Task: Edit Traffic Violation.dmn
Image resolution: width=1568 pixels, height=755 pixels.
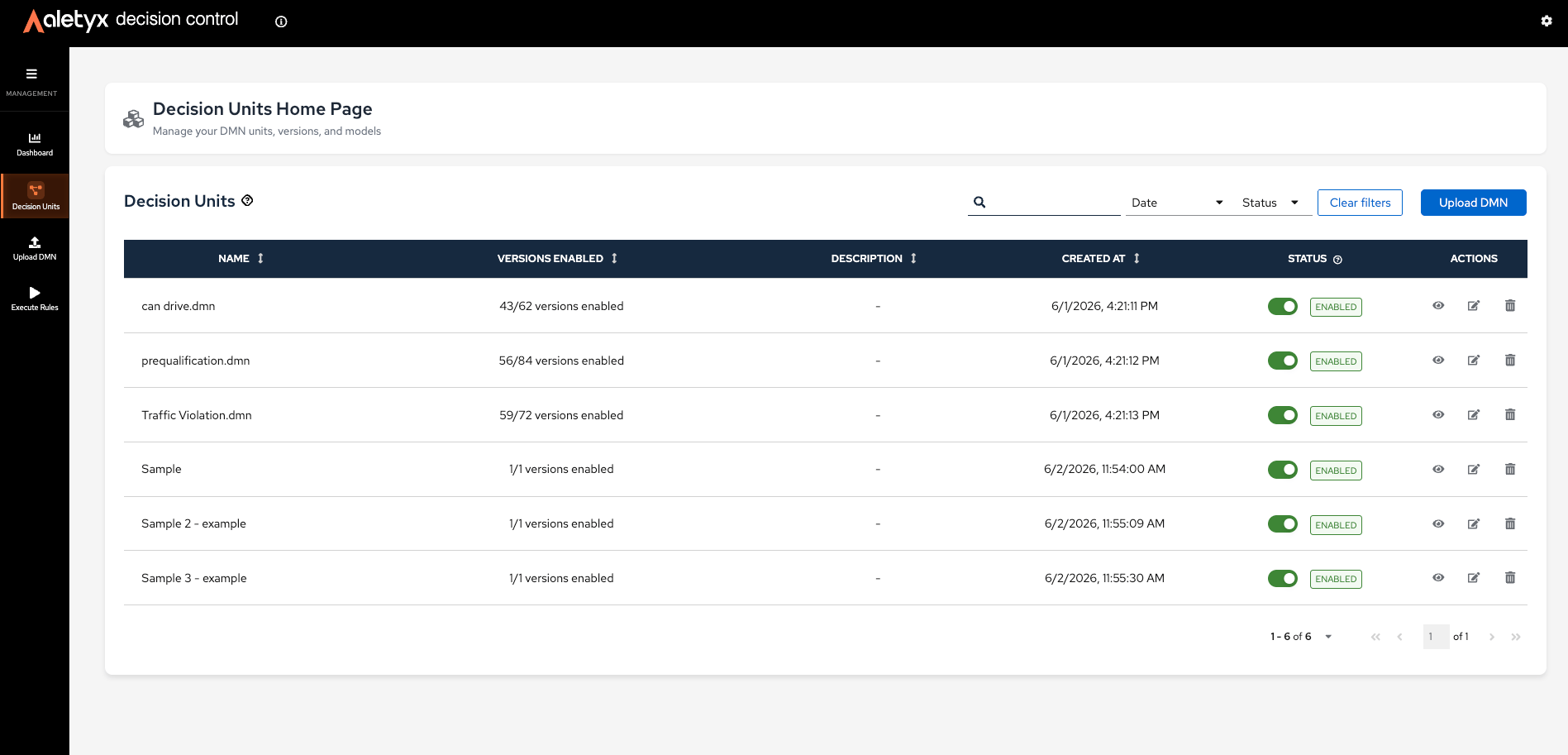Action: coord(1474,415)
